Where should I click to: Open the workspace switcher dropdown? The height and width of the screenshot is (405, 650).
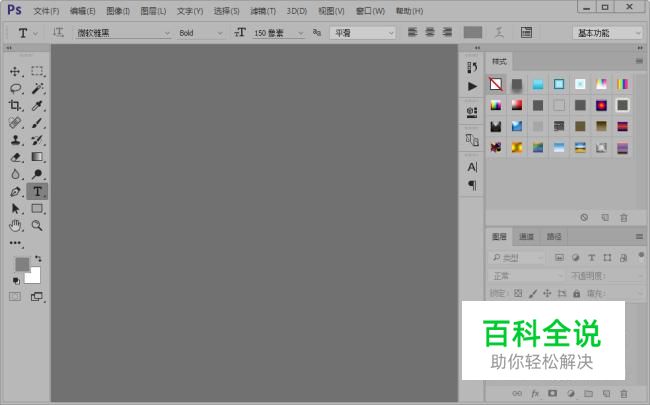[607, 33]
